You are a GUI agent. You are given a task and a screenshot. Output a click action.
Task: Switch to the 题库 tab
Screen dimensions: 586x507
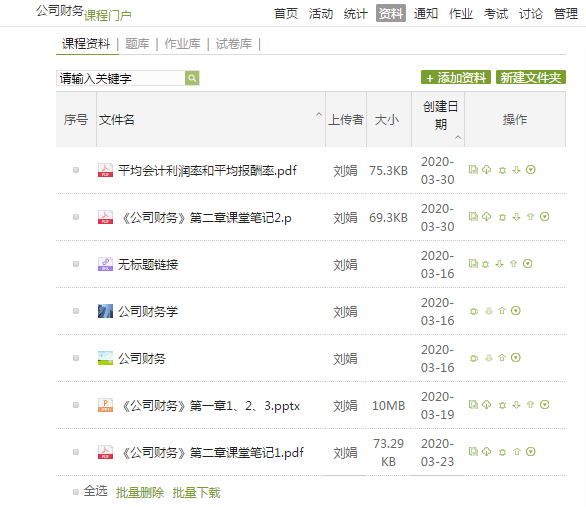tap(137, 44)
